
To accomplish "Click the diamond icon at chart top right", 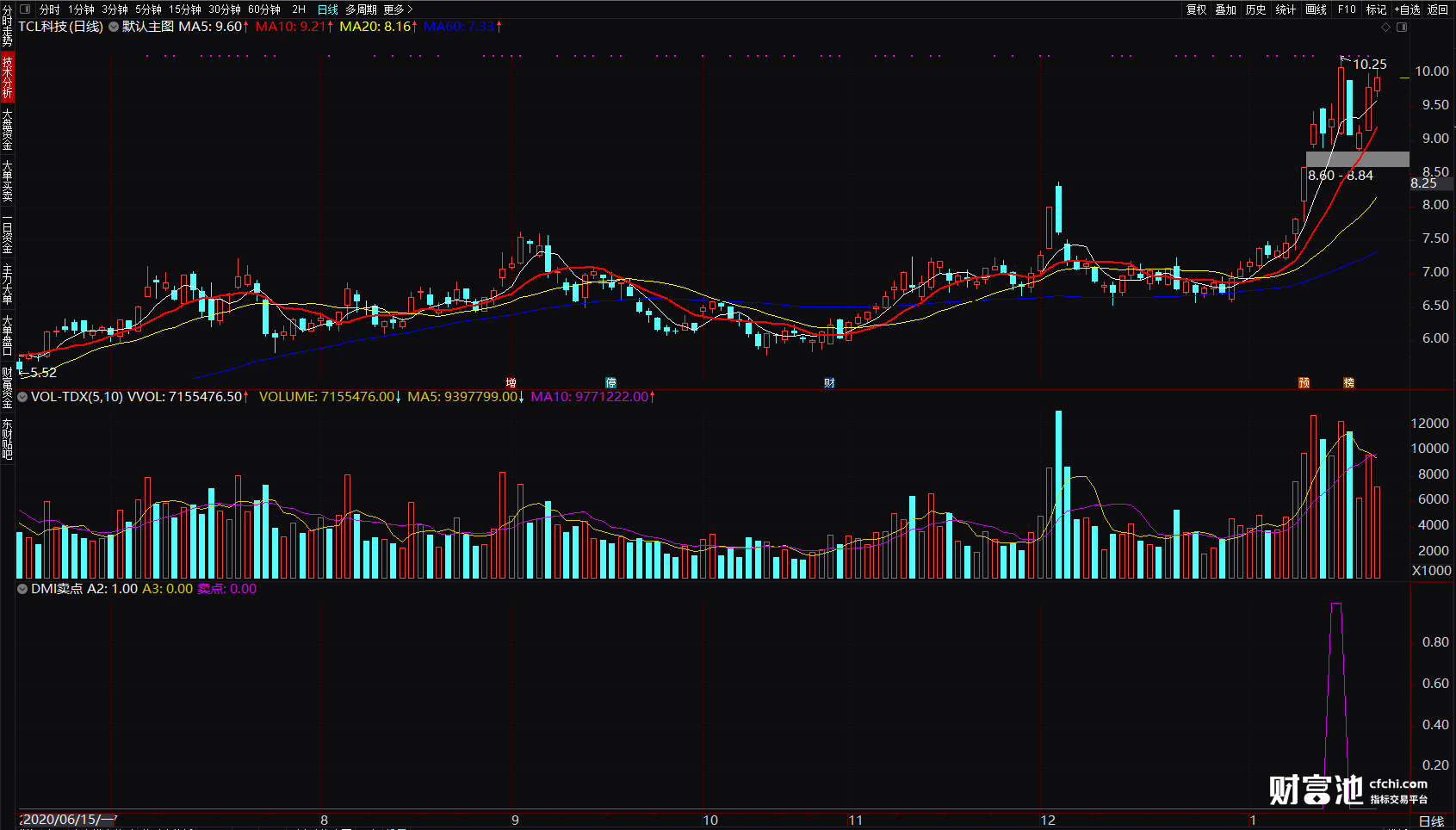I will (x=1385, y=28).
